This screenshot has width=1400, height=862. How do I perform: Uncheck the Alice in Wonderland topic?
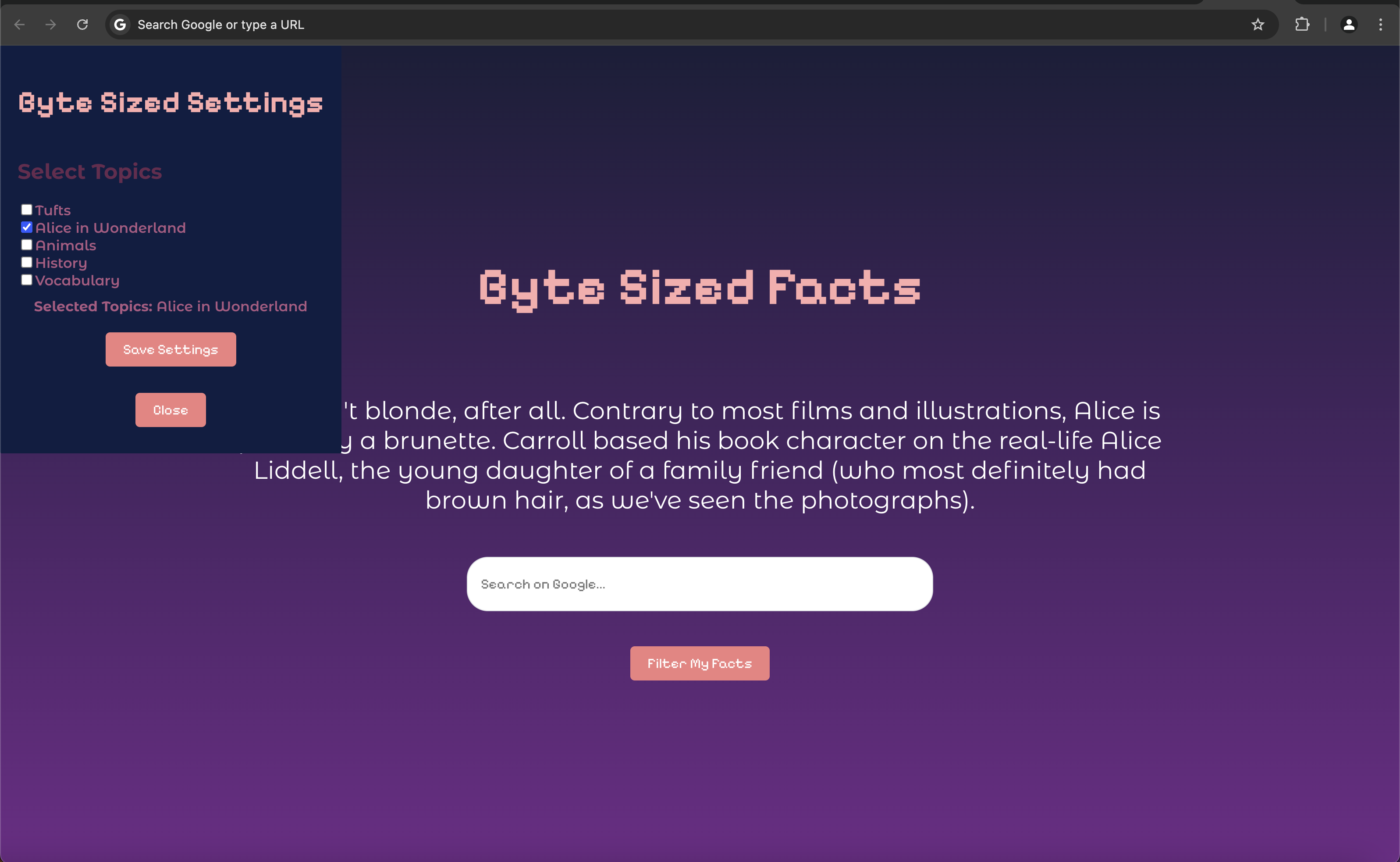(27, 228)
